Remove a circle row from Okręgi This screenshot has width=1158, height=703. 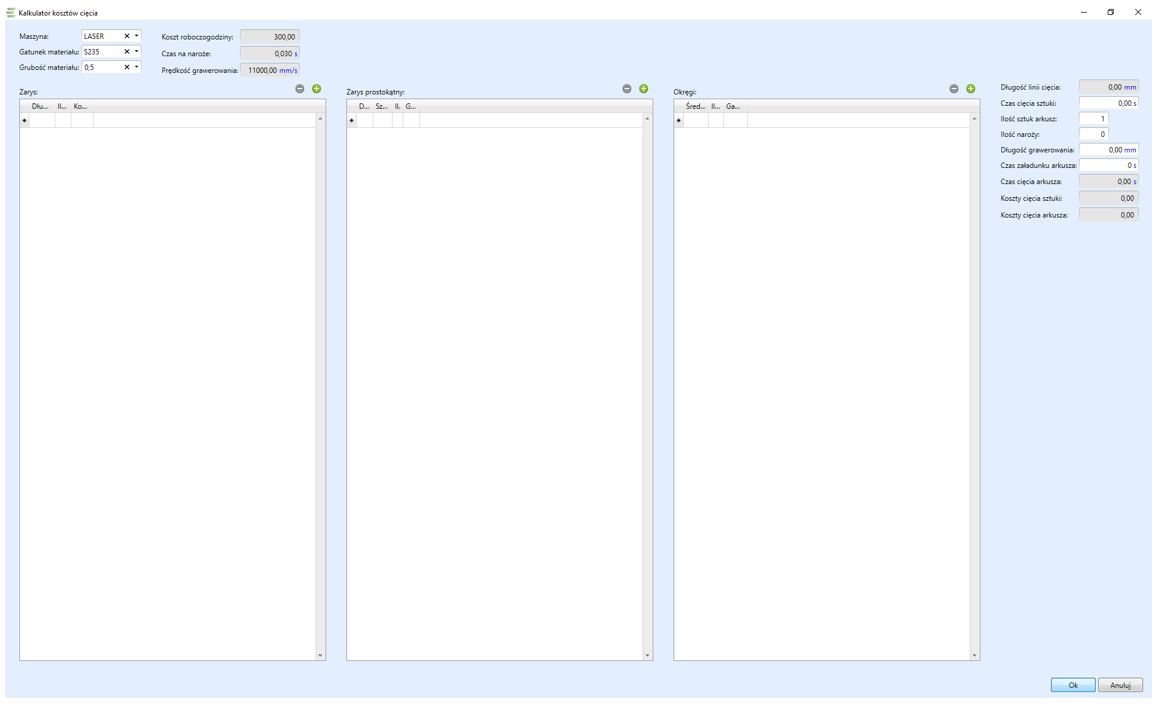(954, 89)
